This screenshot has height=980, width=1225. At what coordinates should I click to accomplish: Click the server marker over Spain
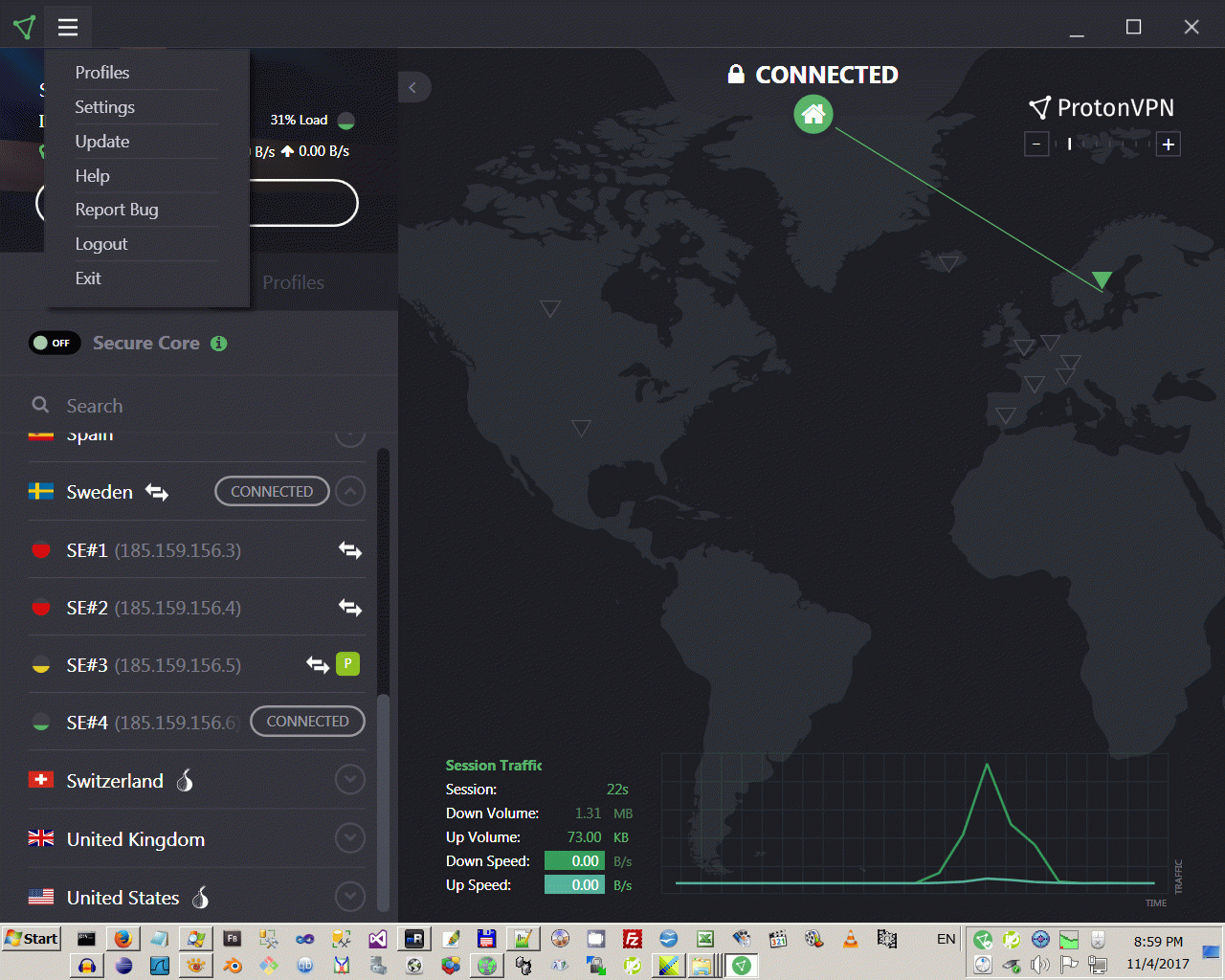[1005, 415]
